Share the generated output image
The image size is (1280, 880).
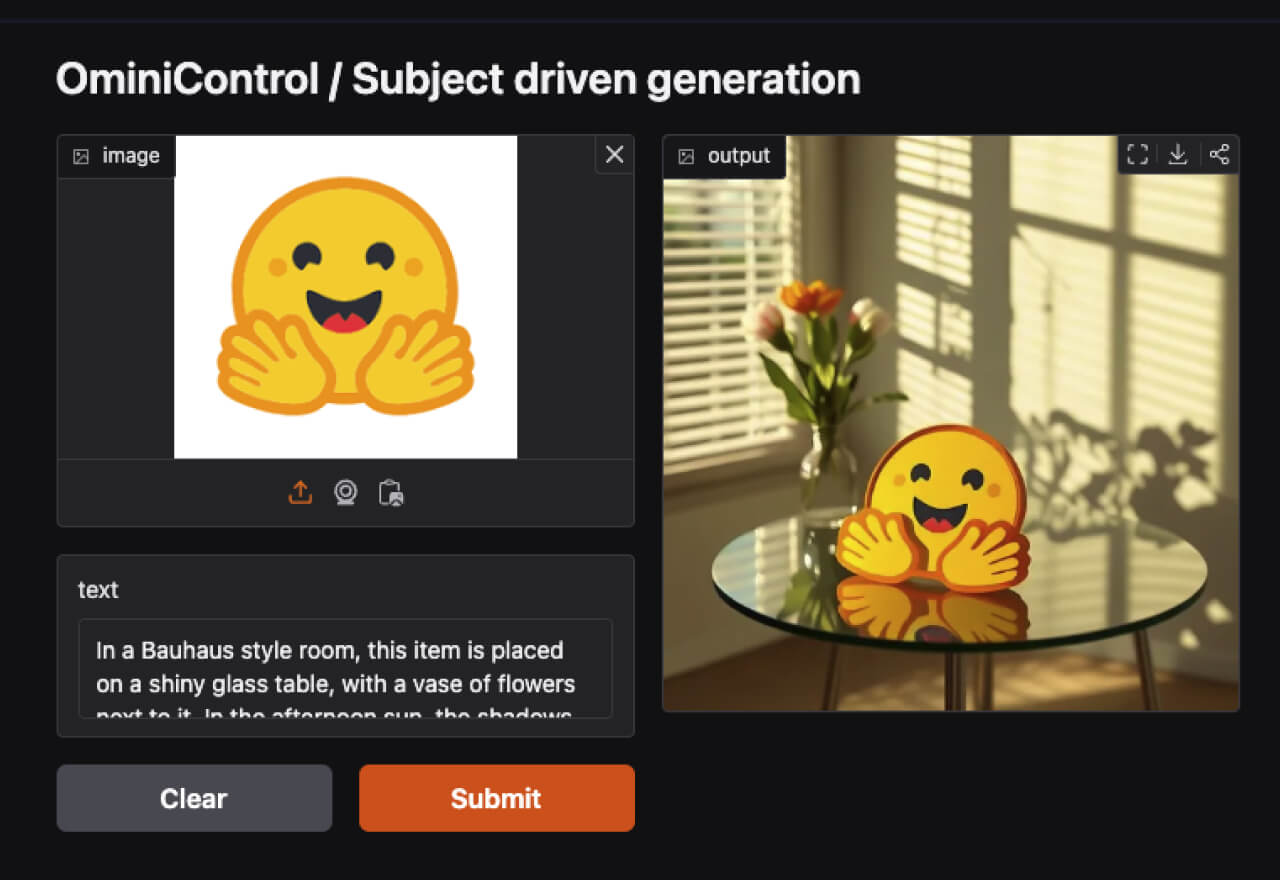click(x=1219, y=154)
